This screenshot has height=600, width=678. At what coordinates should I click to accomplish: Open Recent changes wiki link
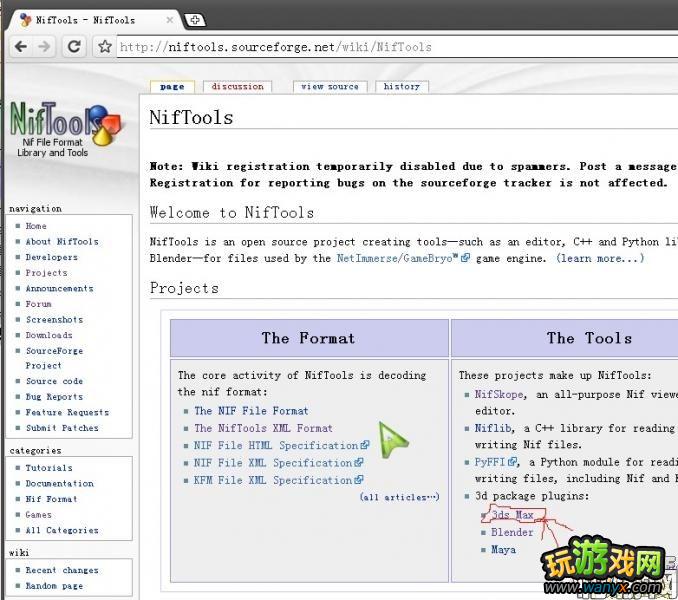pyautogui.click(x=62, y=570)
